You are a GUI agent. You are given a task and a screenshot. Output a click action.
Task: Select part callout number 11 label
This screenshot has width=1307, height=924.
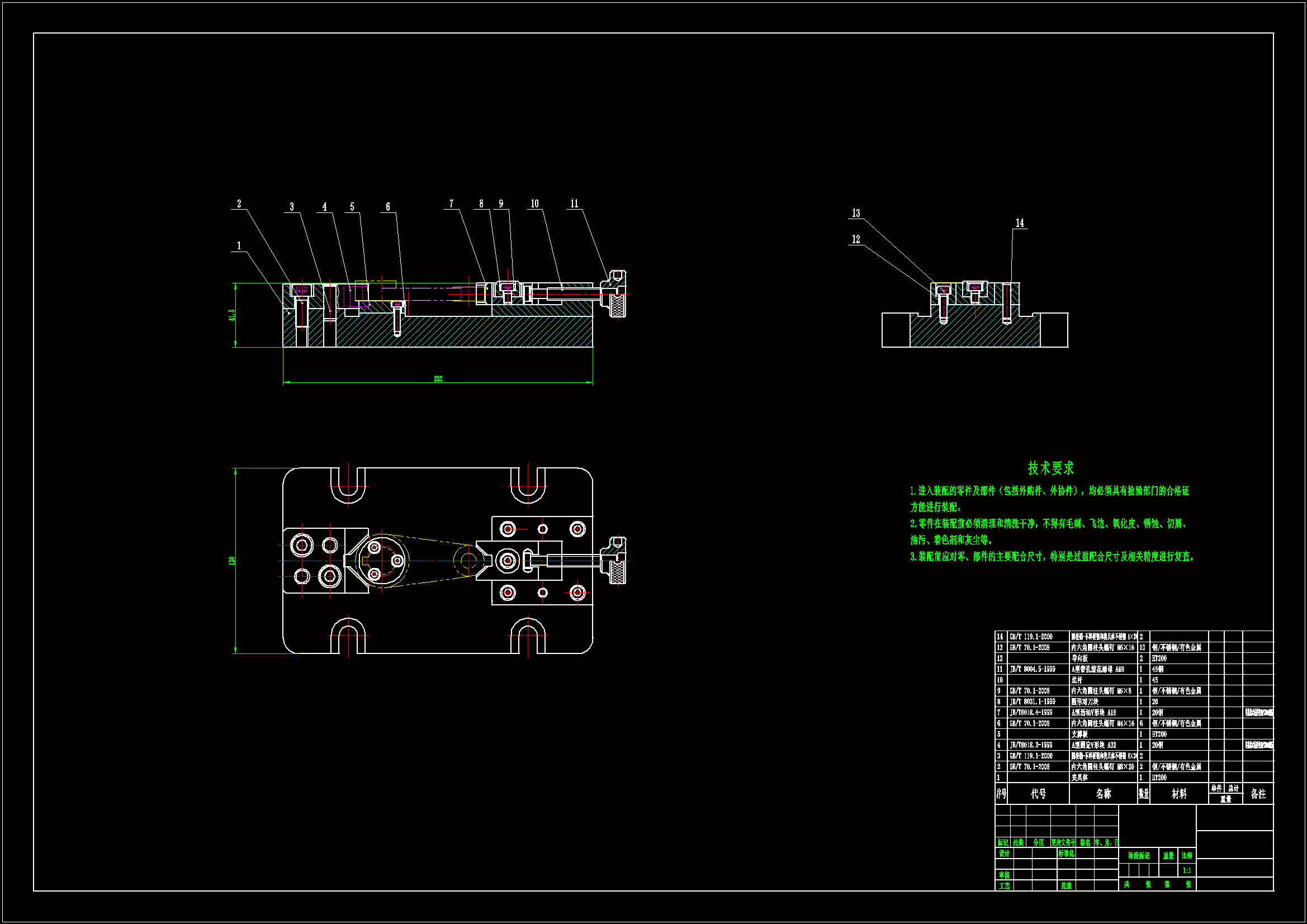[x=574, y=204]
